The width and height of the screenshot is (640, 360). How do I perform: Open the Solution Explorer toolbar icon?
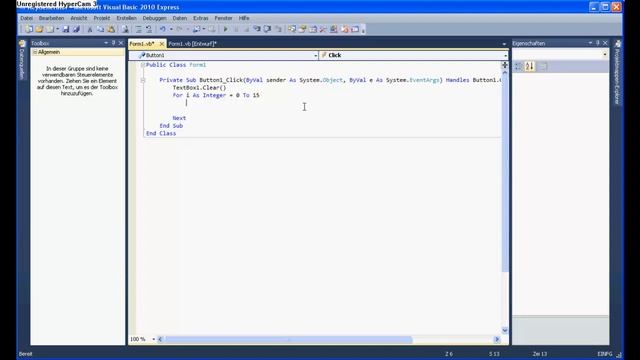[292, 29]
